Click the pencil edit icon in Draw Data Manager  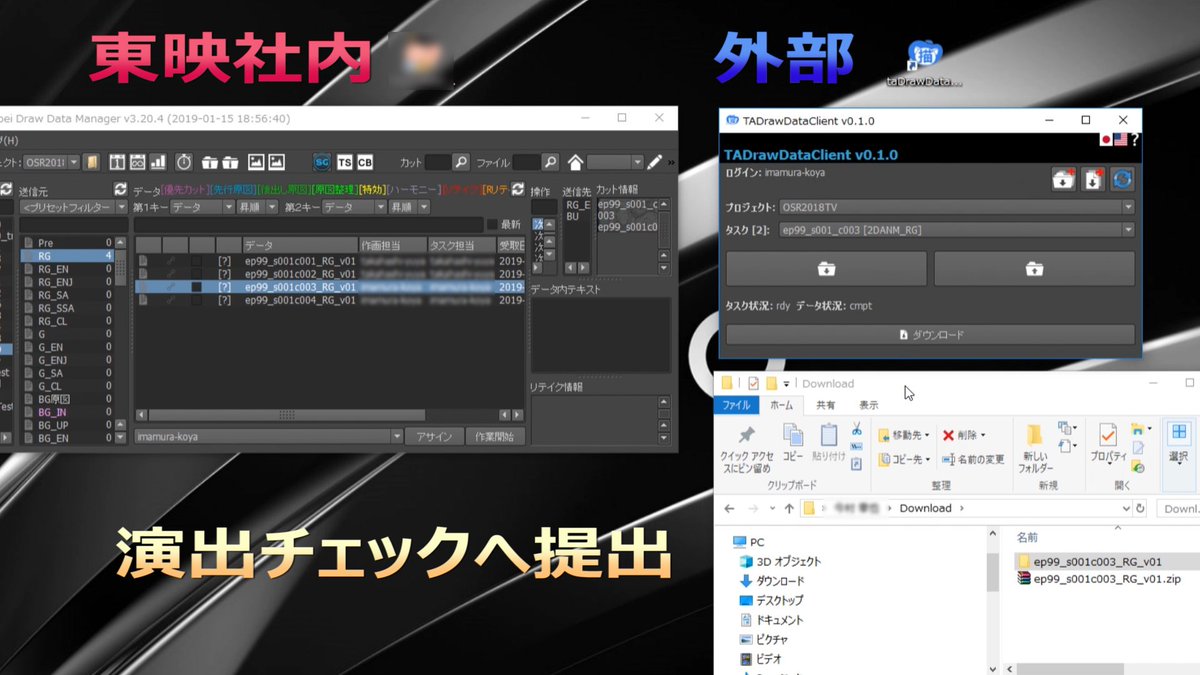[x=655, y=162]
